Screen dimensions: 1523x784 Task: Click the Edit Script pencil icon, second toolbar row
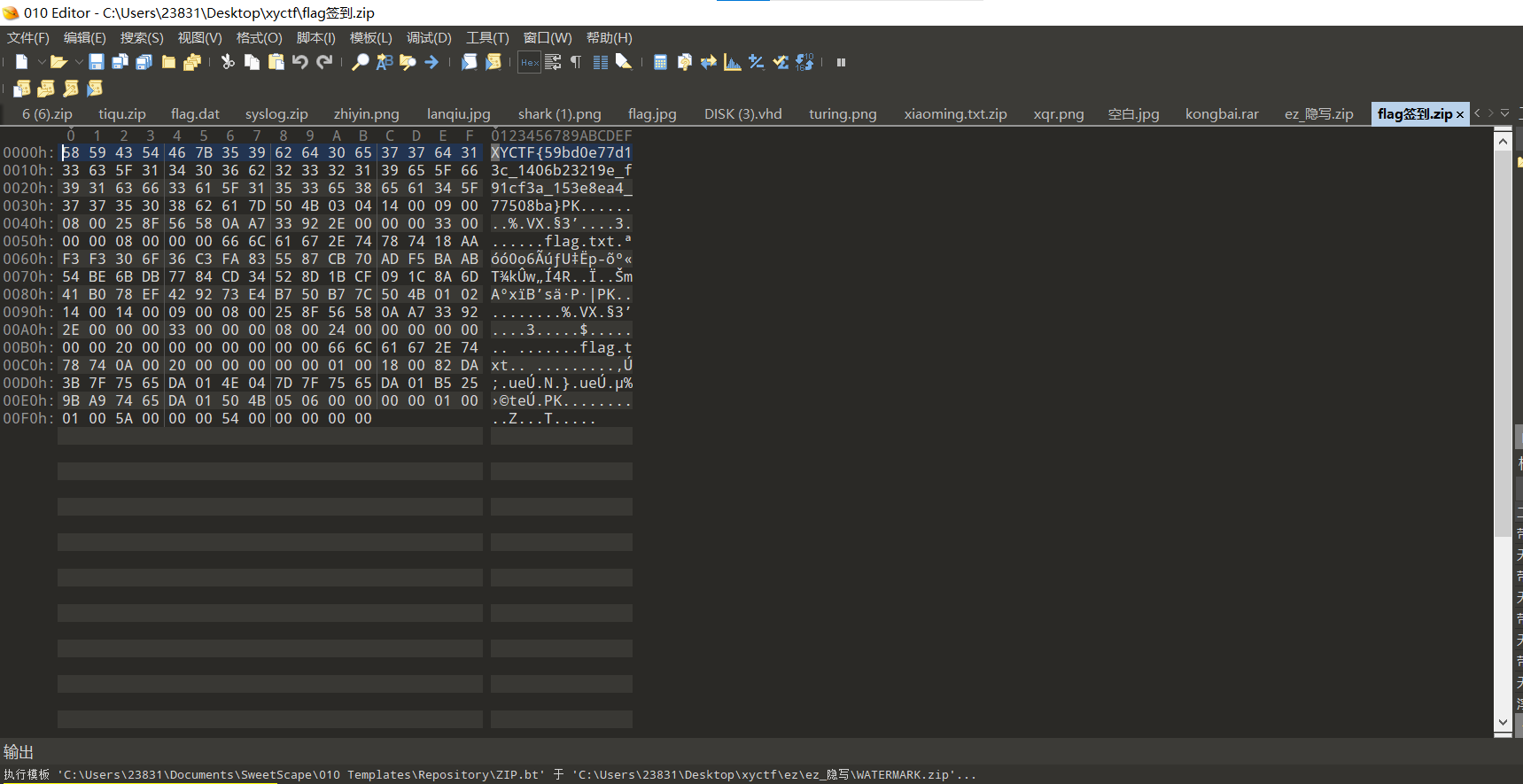pyautogui.click(x=71, y=88)
